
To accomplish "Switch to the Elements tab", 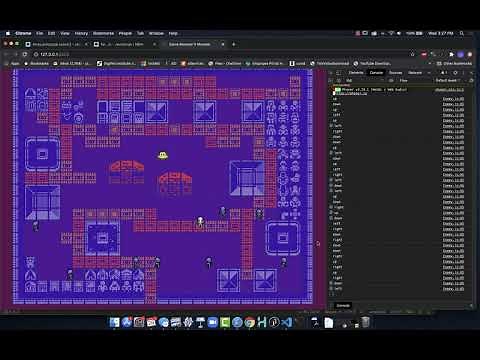I will tap(356, 73).
